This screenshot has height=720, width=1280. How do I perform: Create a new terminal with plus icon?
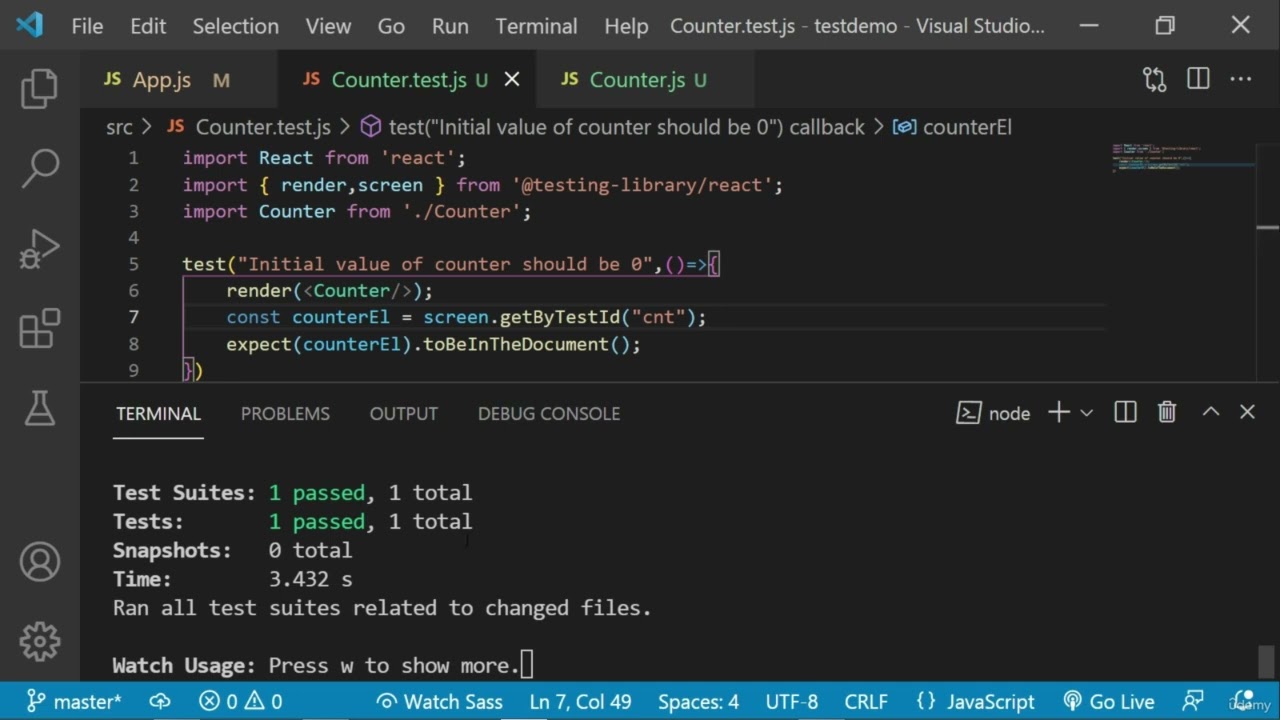[1059, 412]
